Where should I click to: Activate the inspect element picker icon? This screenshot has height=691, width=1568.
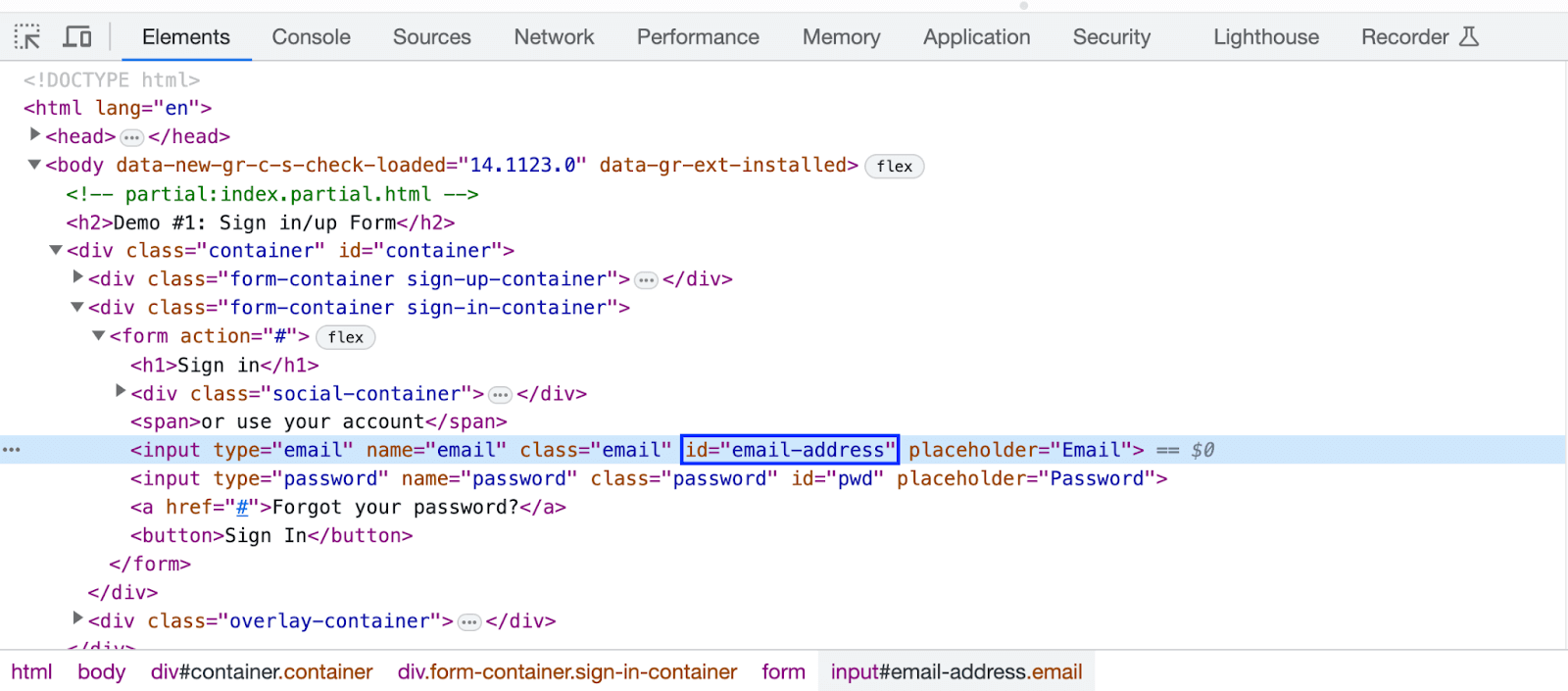(x=27, y=37)
